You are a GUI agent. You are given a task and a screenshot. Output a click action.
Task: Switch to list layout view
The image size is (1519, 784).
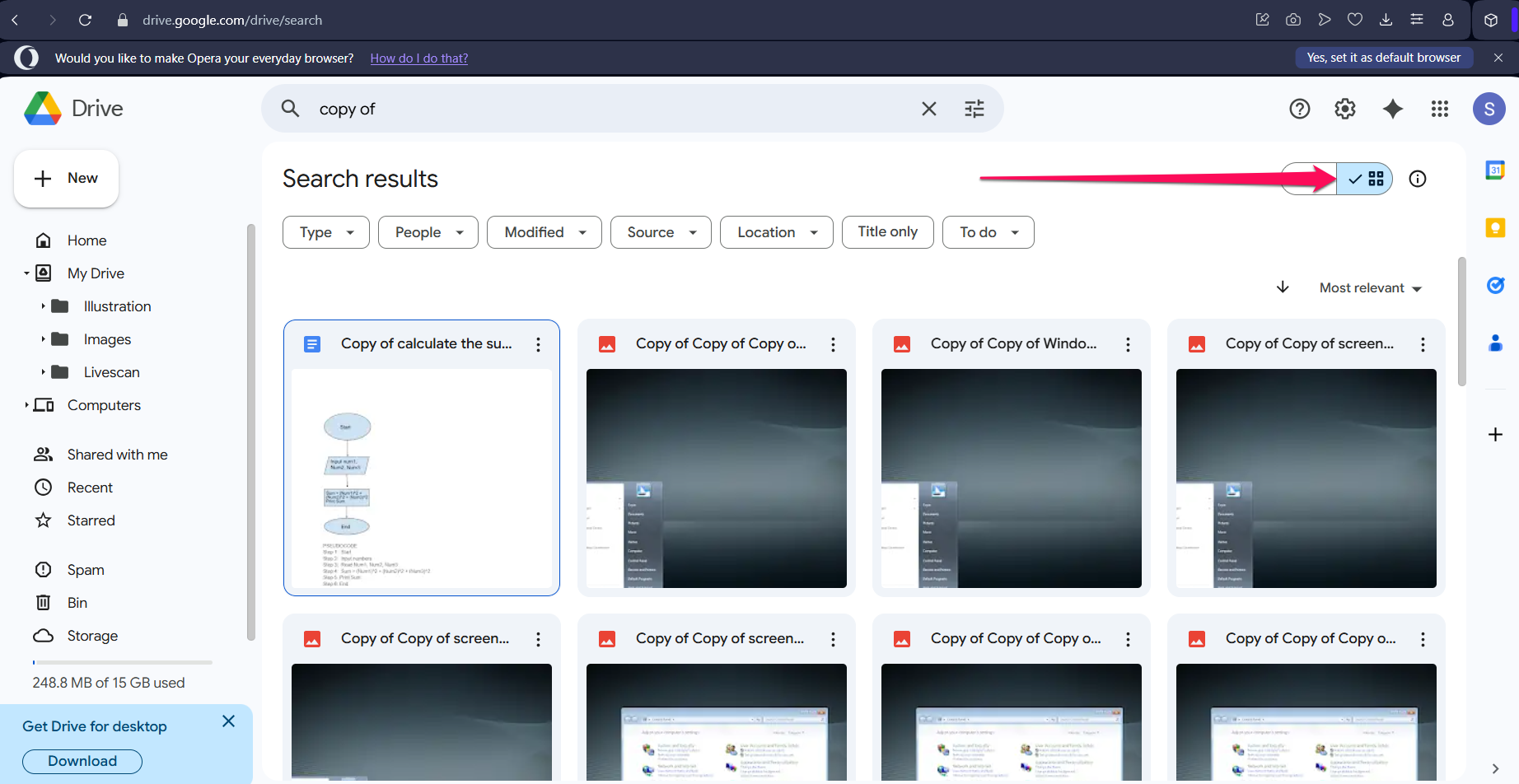click(1309, 179)
